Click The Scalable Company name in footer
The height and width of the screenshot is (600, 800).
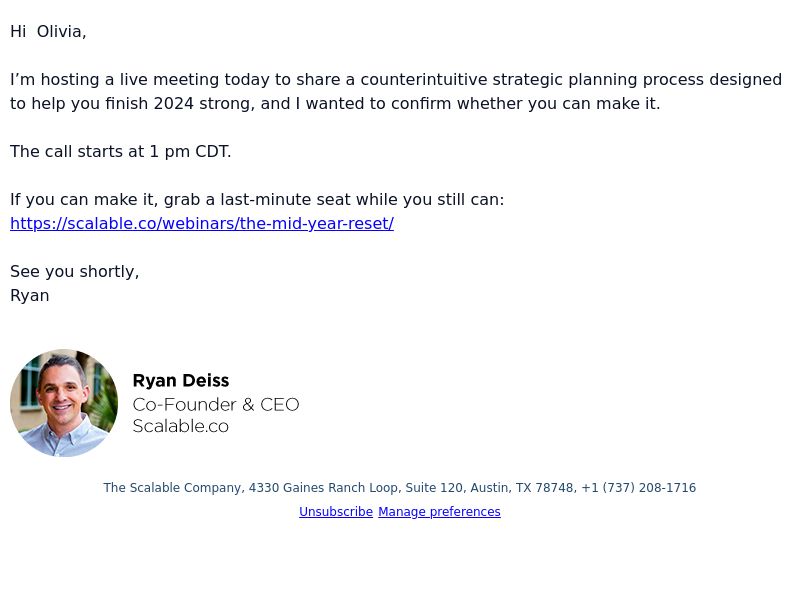[x=173, y=488]
